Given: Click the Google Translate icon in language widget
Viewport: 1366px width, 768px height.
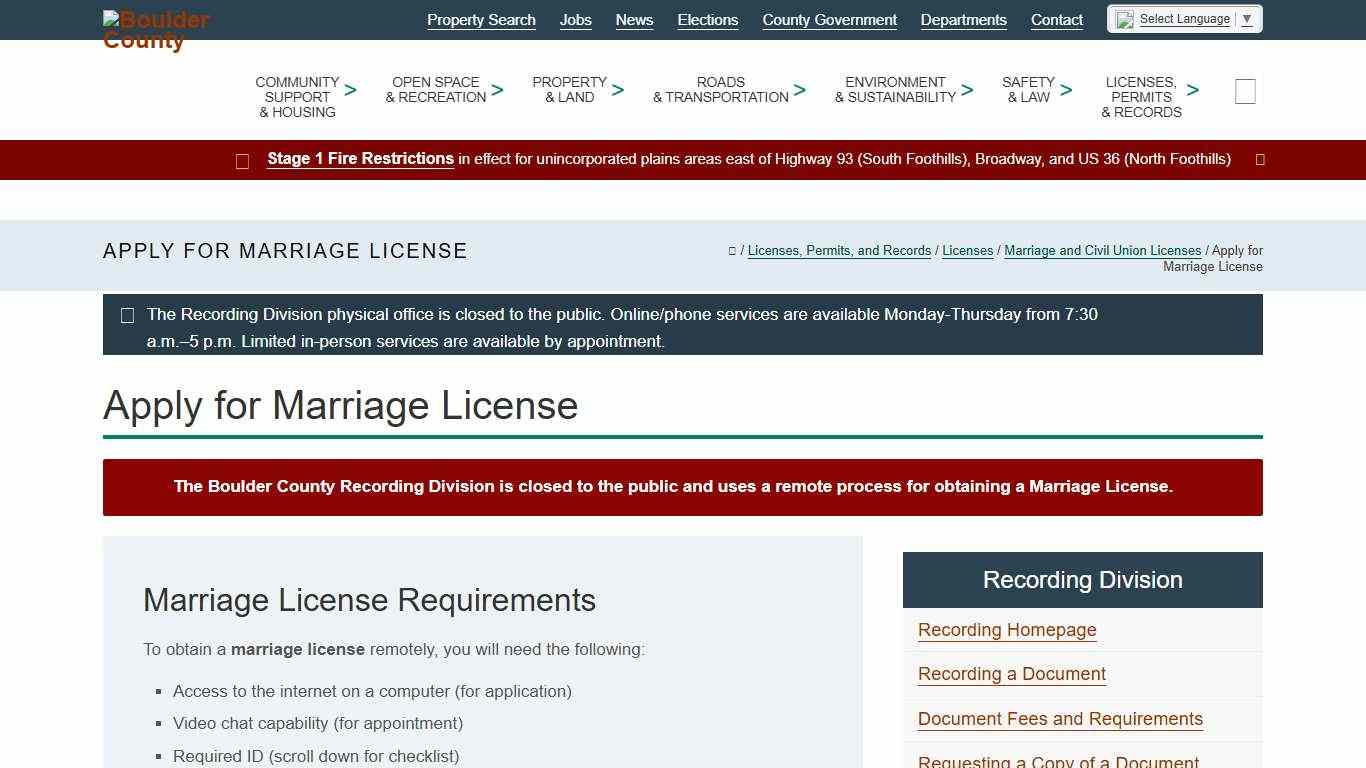Looking at the screenshot, I should [1126, 18].
